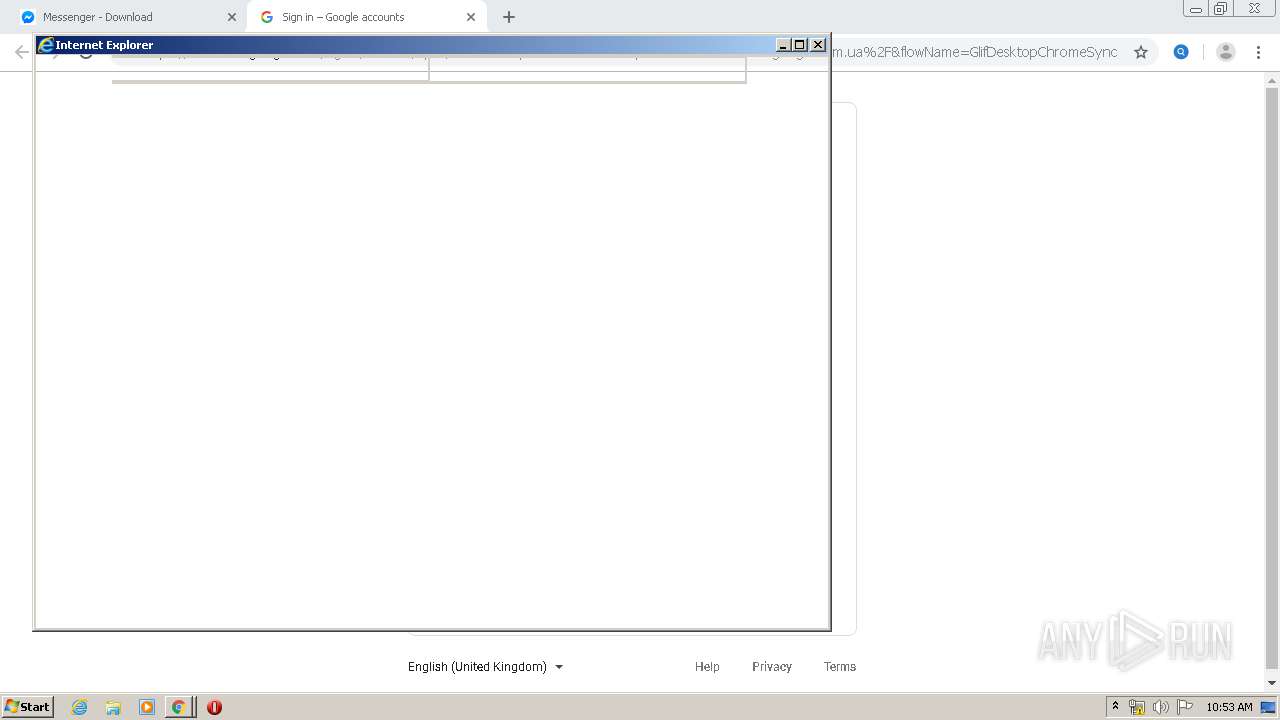Click the Chrome vertical scrollbar down arrow

tap(1272, 683)
